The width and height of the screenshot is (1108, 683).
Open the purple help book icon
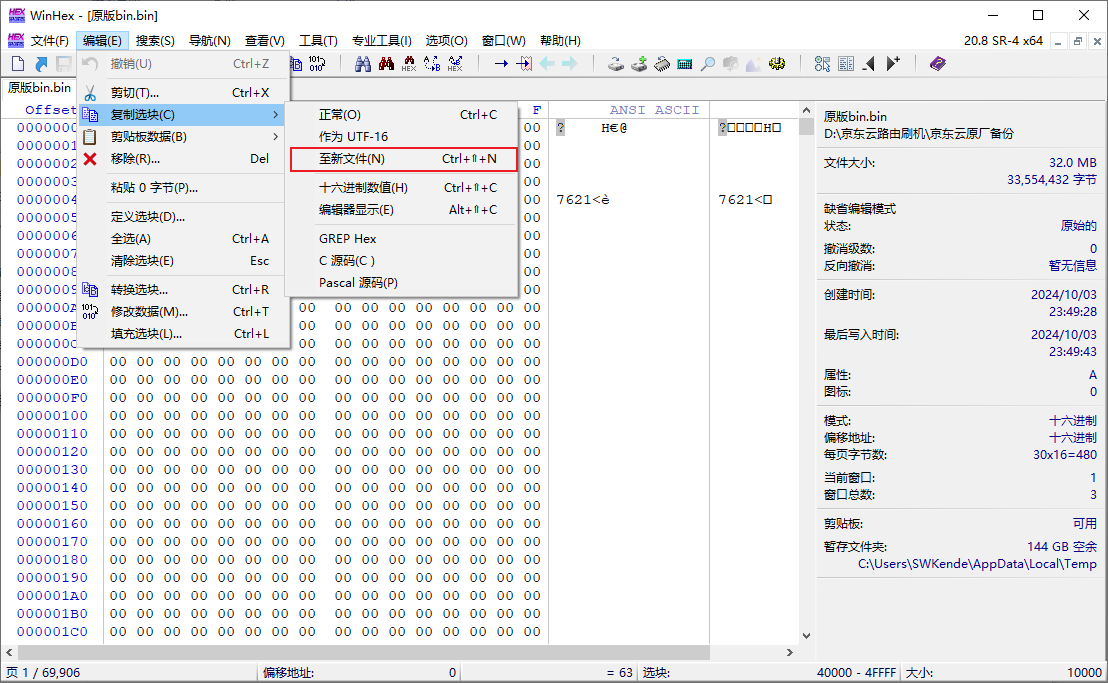[x=937, y=64]
